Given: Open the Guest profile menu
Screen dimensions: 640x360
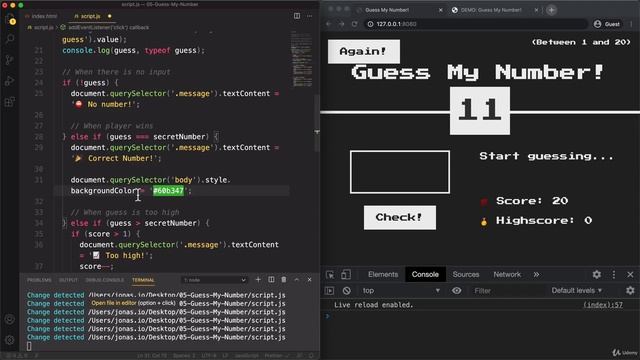Looking at the screenshot, I should (x=607, y=24).
